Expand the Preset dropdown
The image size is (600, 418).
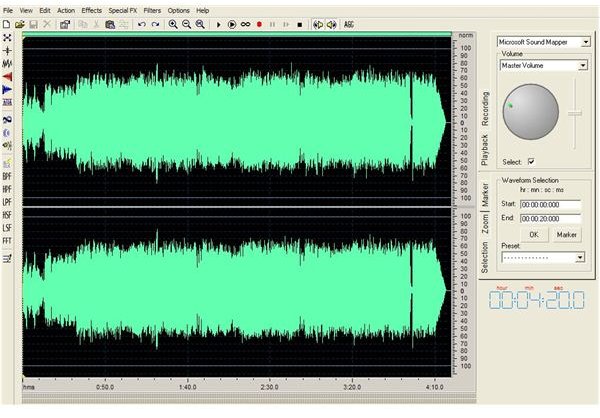pos(580,258)
